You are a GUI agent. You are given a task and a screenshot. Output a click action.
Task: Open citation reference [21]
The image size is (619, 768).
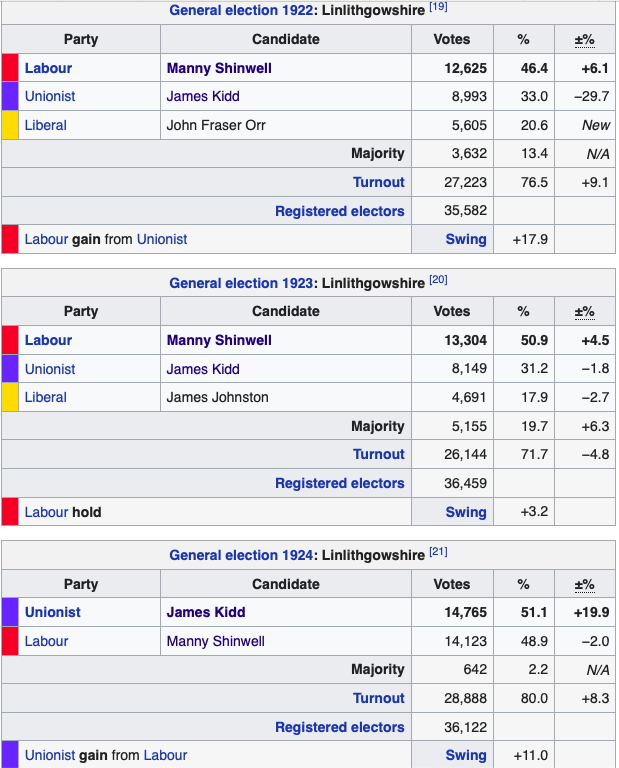438,552
